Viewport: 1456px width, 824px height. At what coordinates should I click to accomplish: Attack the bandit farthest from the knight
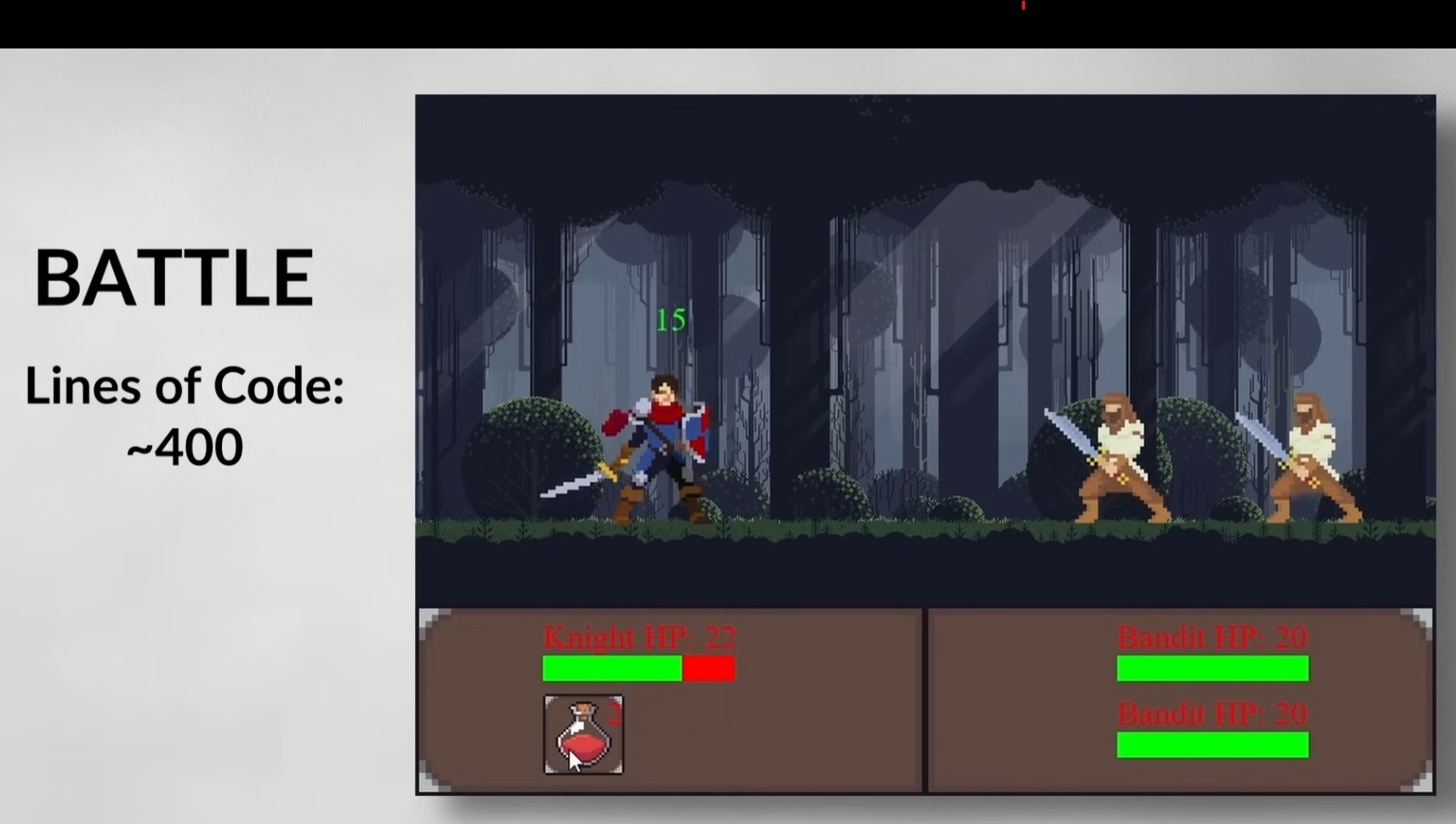click(x=1300, y=457)
